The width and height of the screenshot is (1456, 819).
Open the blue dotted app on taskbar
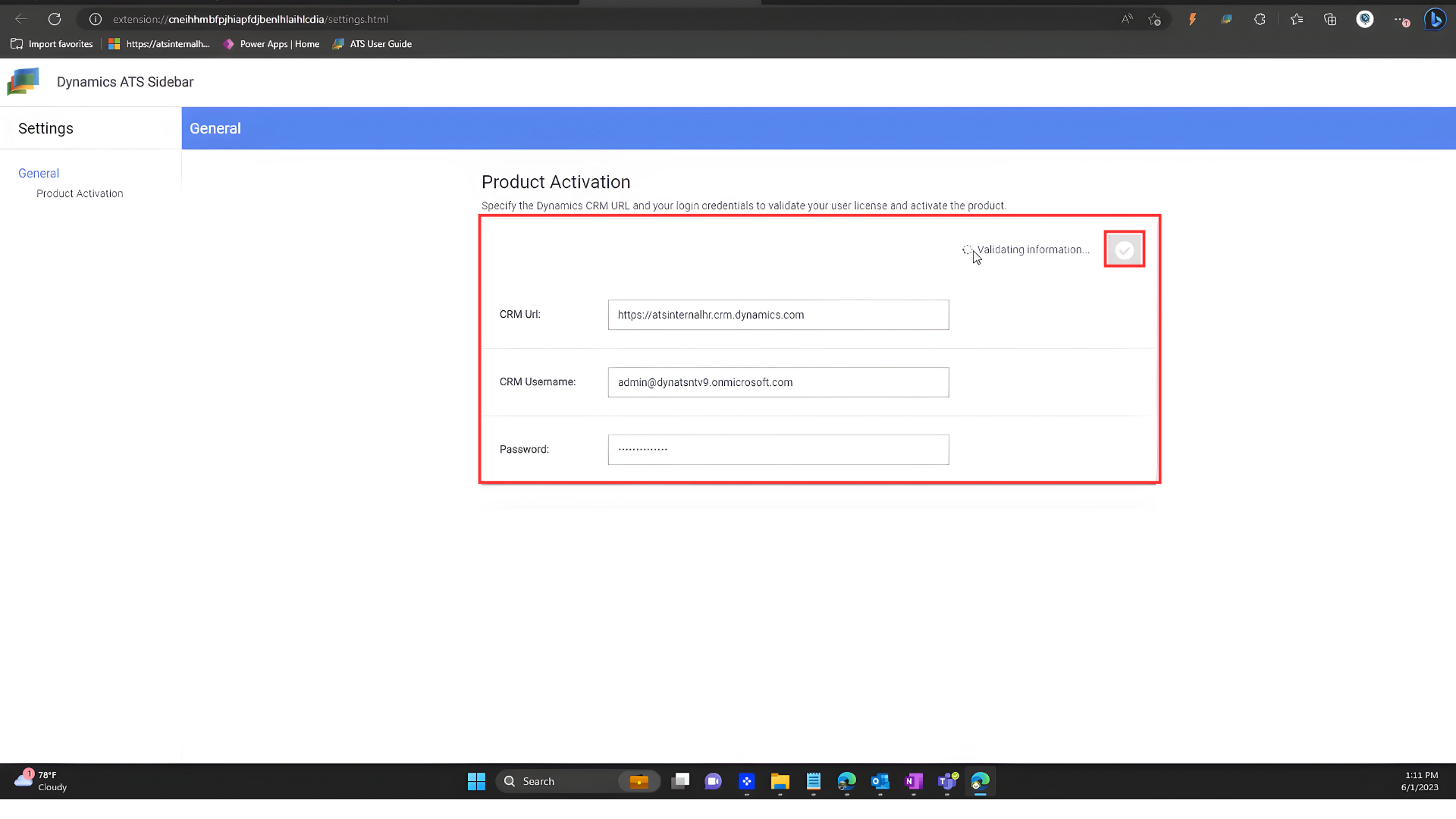[x=746, y=781]
